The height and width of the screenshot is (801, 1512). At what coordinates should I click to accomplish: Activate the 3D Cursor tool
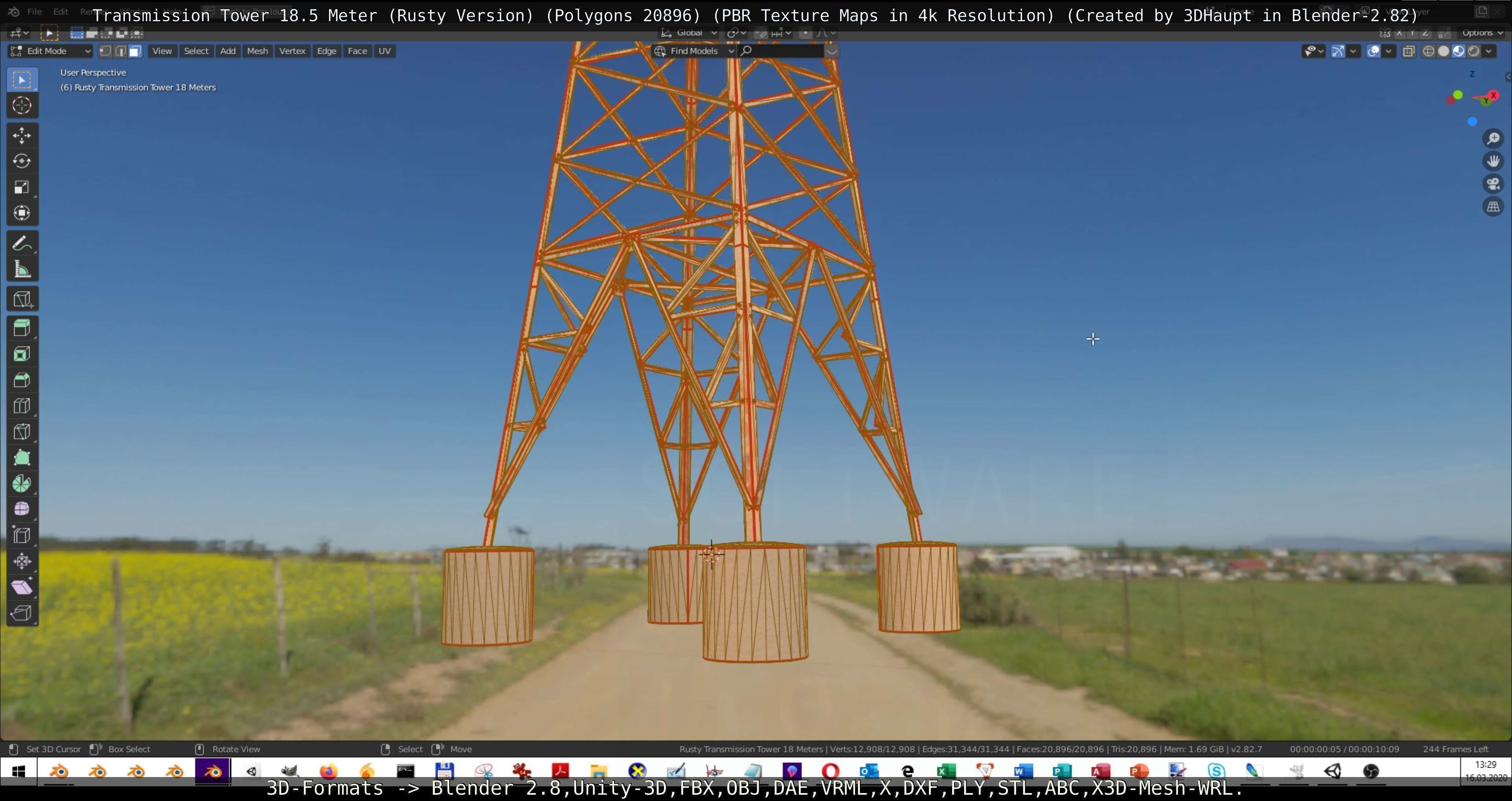point(22,106)
